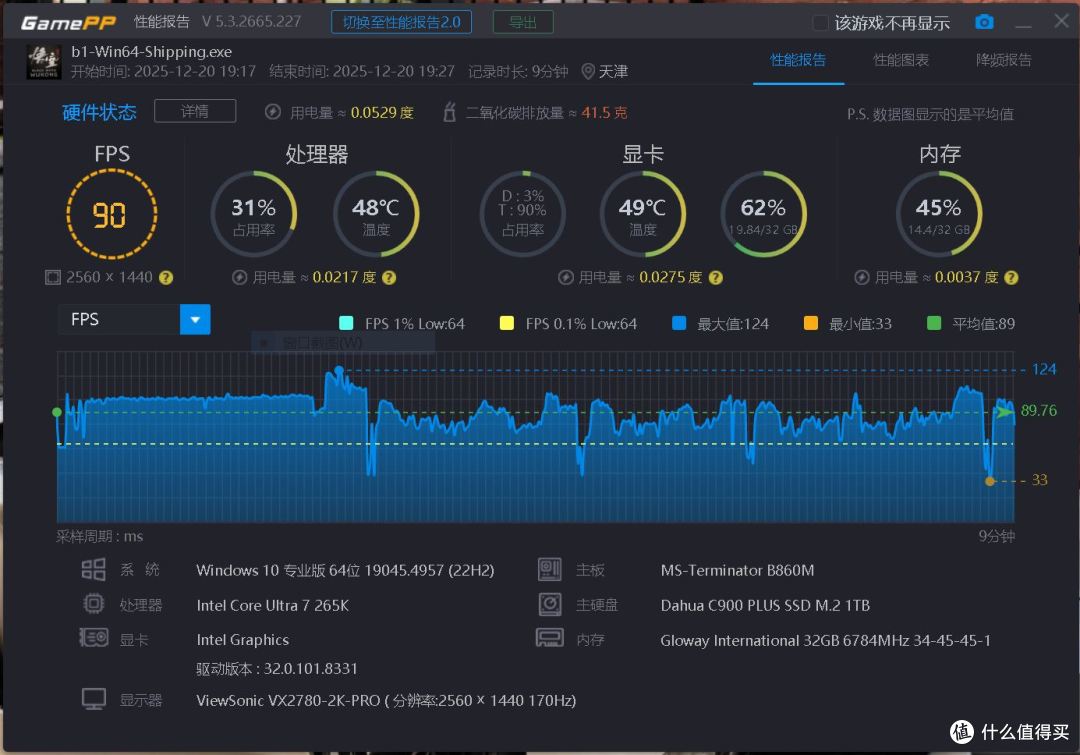
Task: Open the FPS chart type dropdown arrow
Action: point(195,320)
